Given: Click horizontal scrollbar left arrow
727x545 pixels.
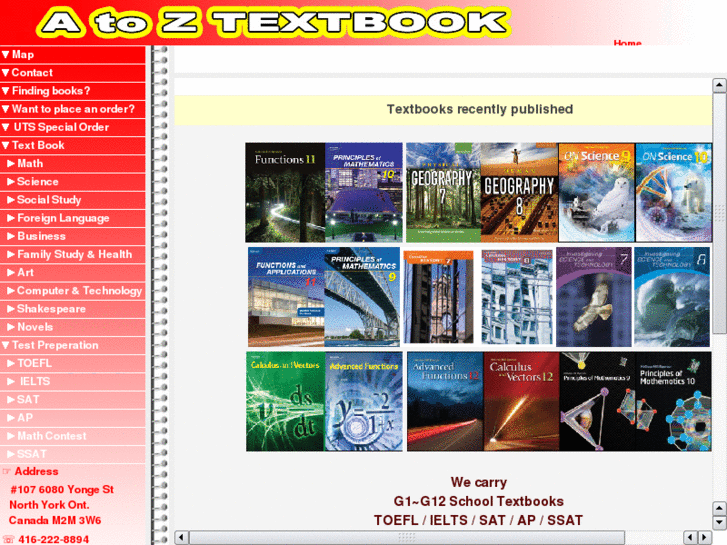Looking at the screenshot, I should [x=181, y=537].
